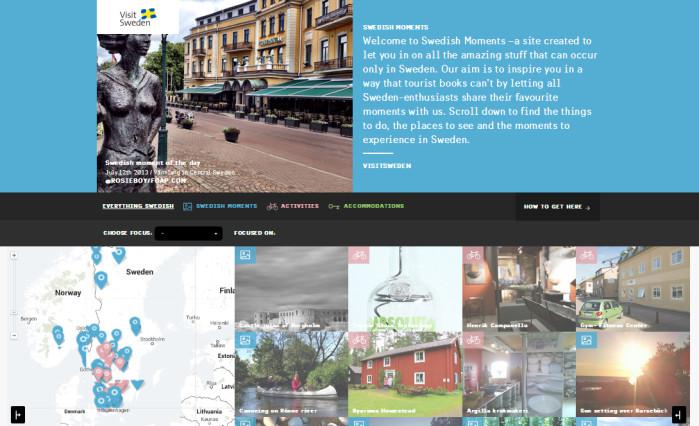Viewport: 699px width, 426px height.
Task: Click the Visit Sweden logo
Action: (x=138, y=17)
